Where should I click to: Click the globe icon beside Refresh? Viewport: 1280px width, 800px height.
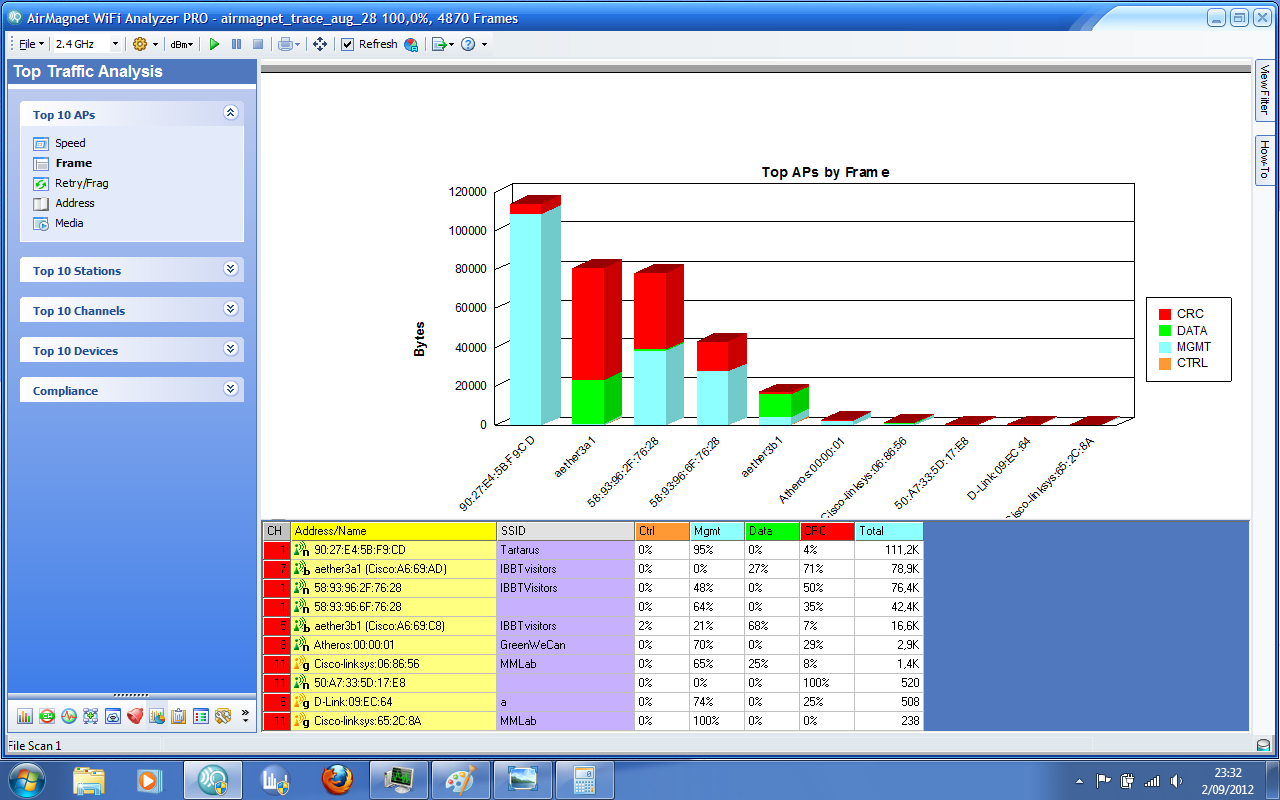[411, 44]
